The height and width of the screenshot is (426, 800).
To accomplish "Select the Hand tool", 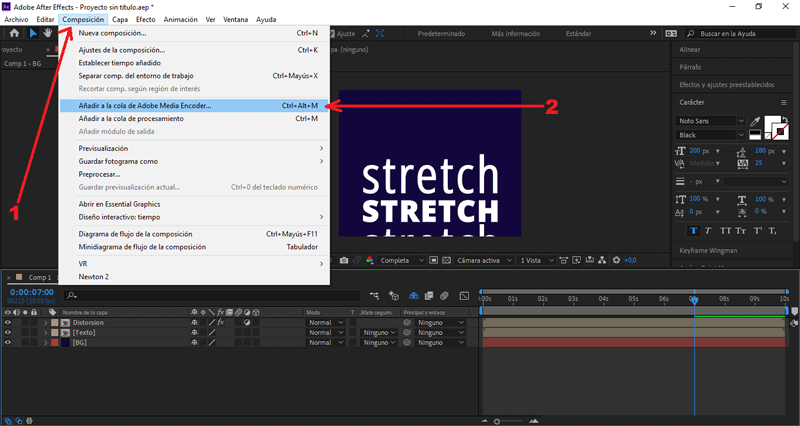I will click(x=47, y=33).
